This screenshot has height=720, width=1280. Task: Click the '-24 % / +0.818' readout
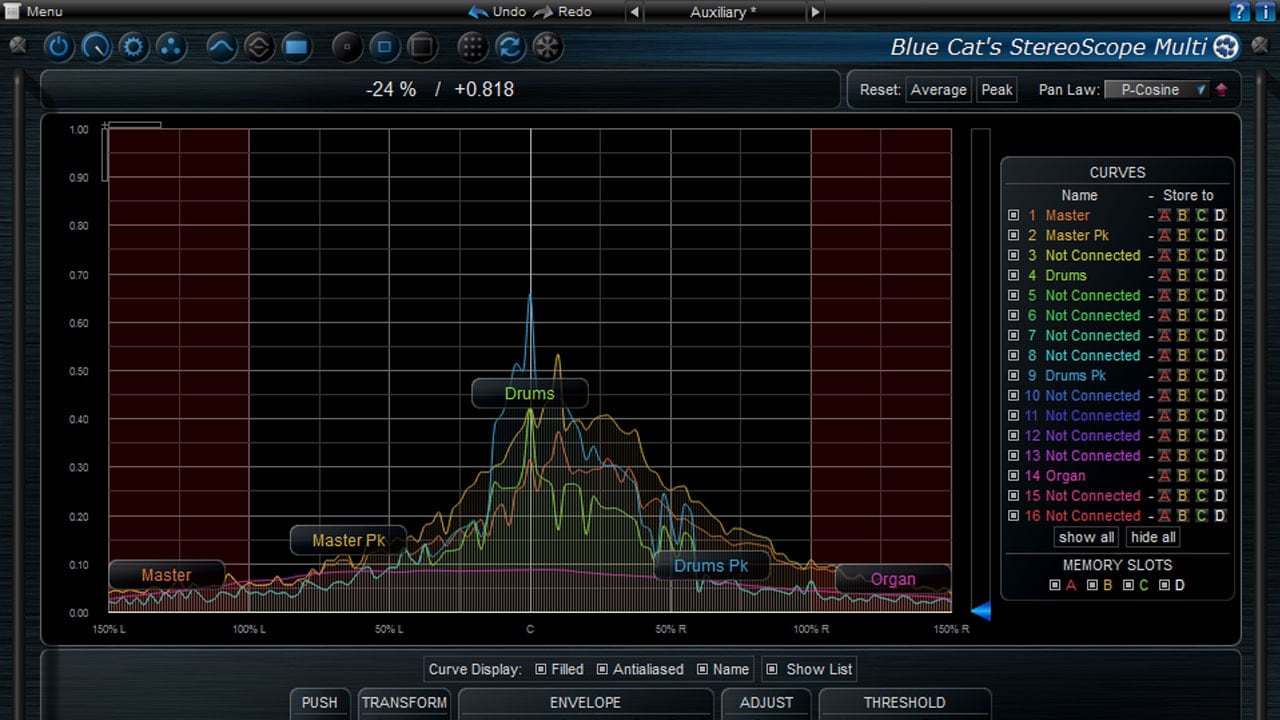click(x=440, y=89)
